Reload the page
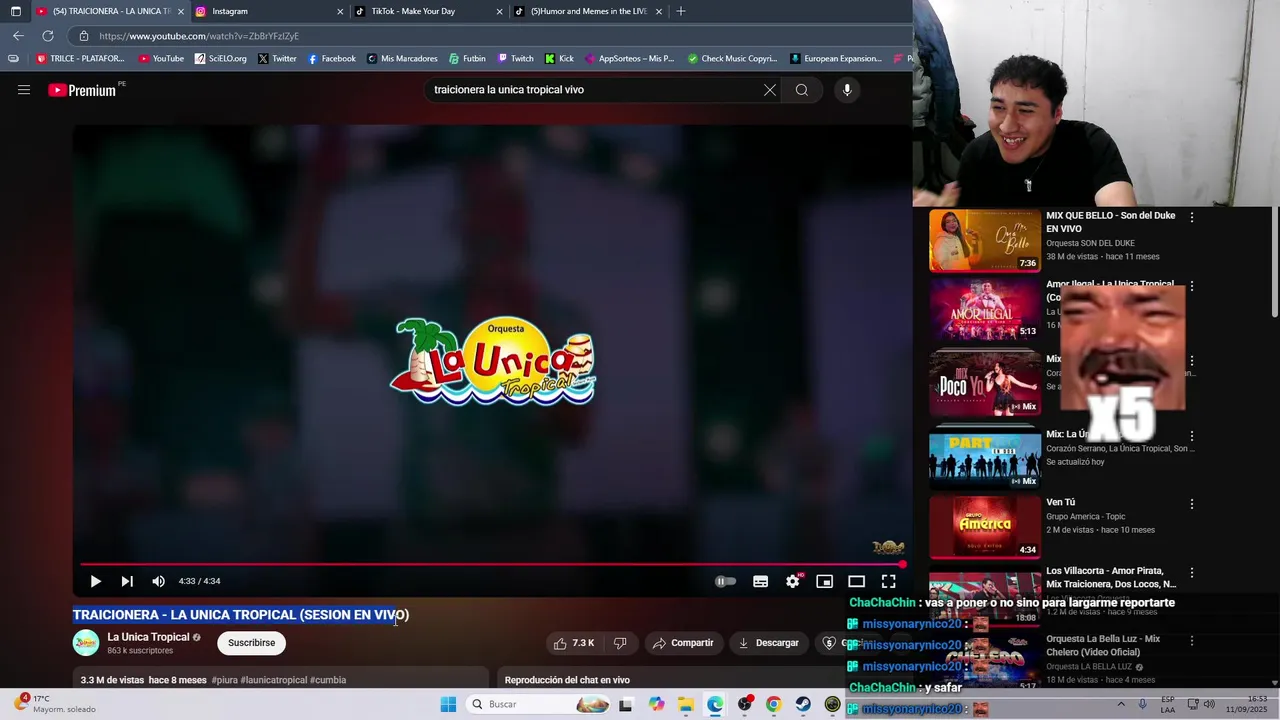Viewport: 1280px width, 720px height. click(x=47, y=36)
